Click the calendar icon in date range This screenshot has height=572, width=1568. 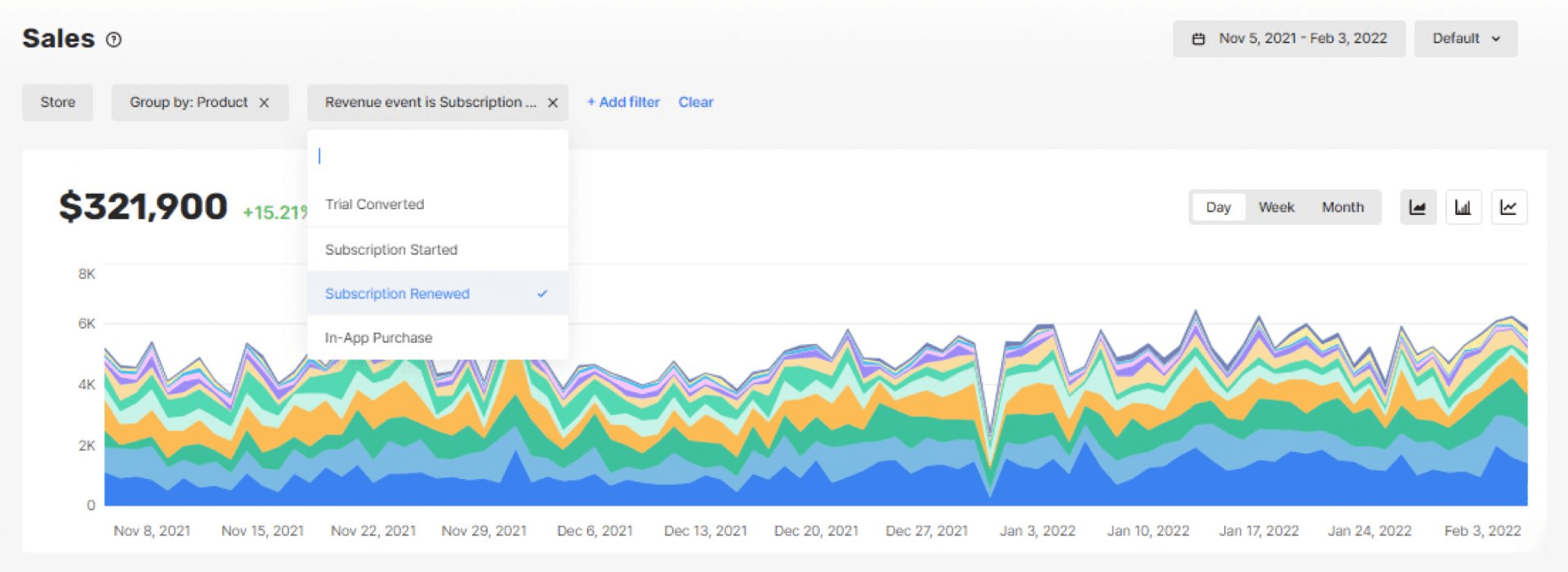pos(1198,38)
